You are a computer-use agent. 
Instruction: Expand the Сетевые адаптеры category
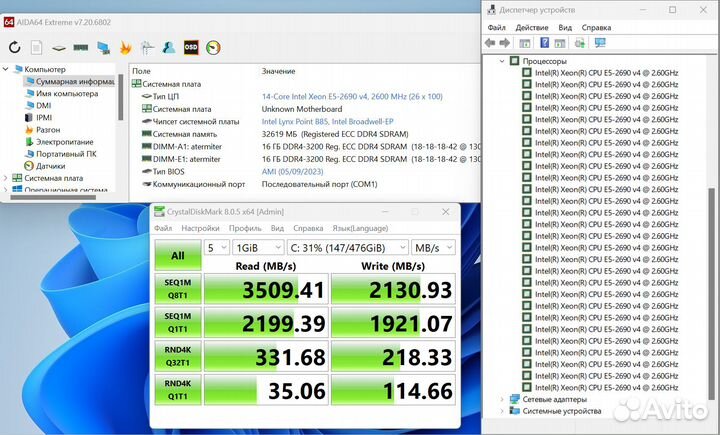[x=502, y=399]
